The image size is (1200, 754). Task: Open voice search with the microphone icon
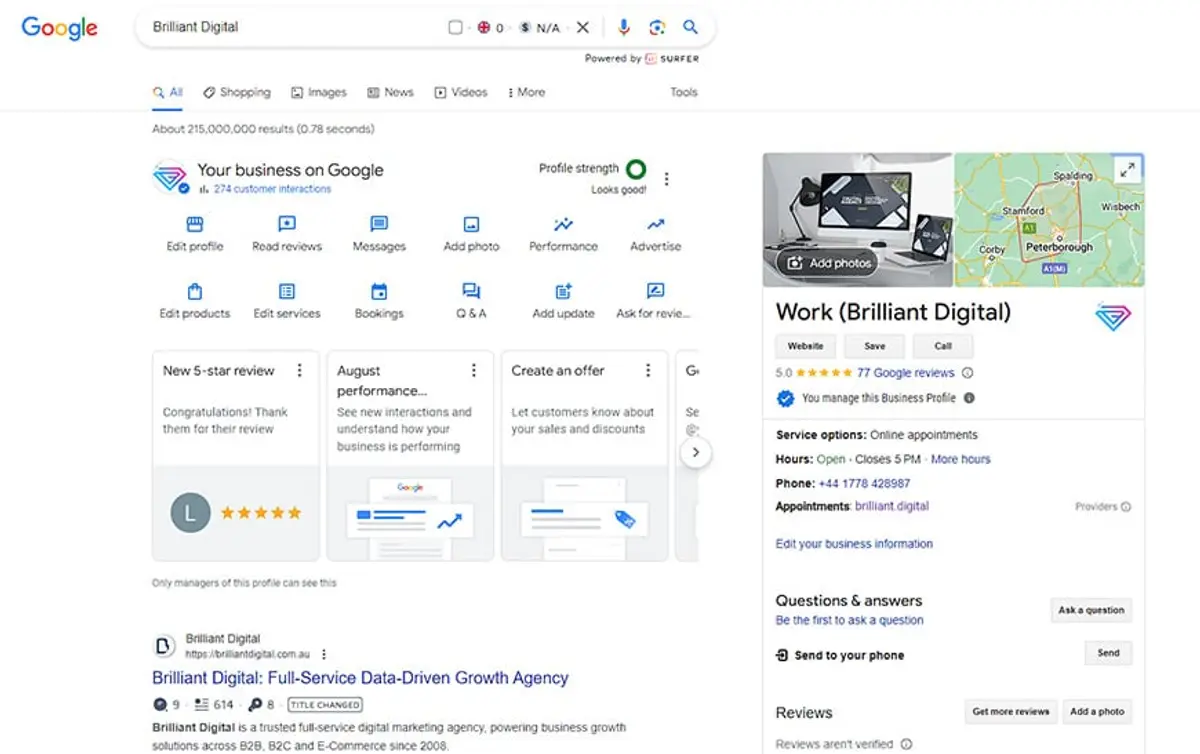tap(624, 27)
